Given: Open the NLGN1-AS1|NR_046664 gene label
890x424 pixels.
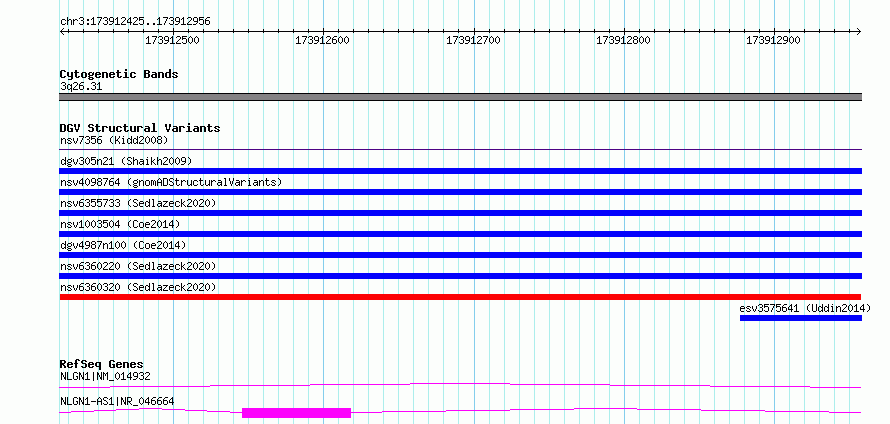Looking at the screenshot, I should [x=117, y=402].
